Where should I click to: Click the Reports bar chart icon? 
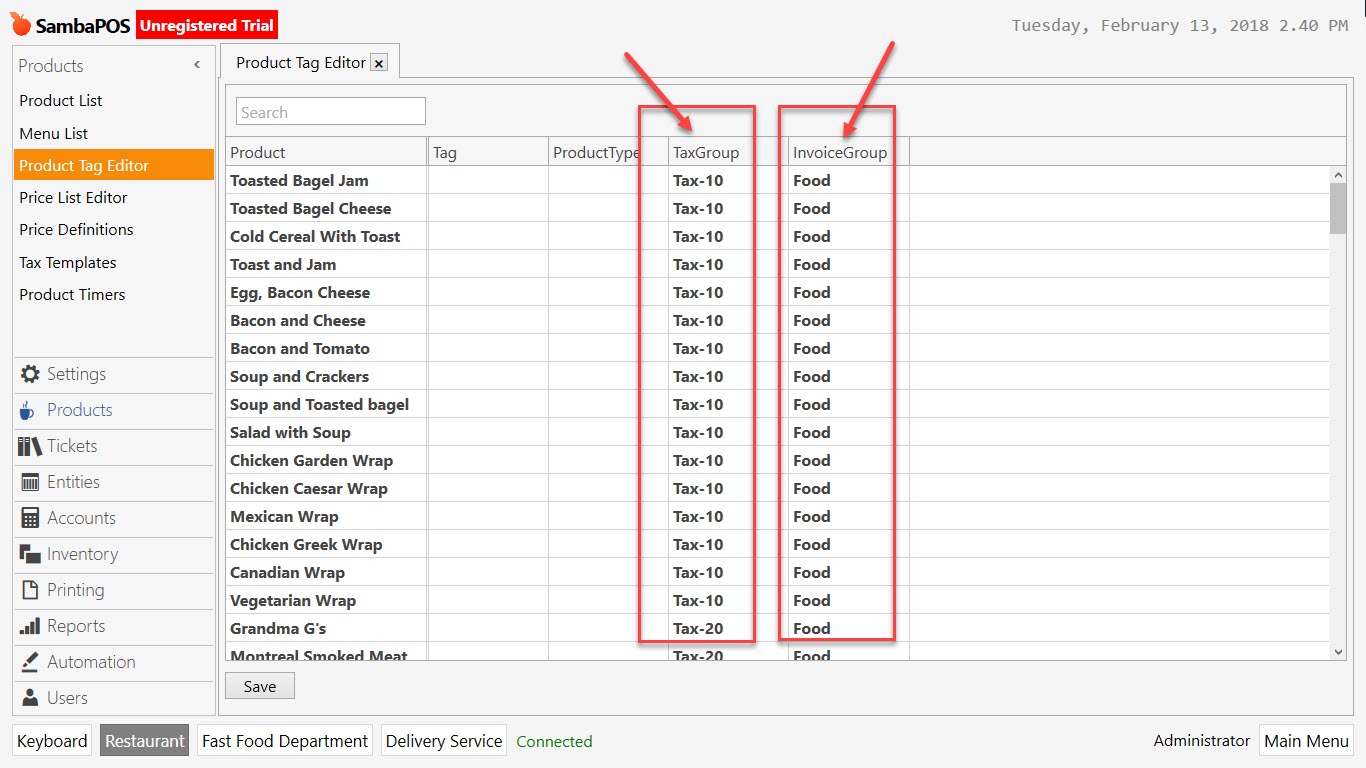[x=30, y=626]
